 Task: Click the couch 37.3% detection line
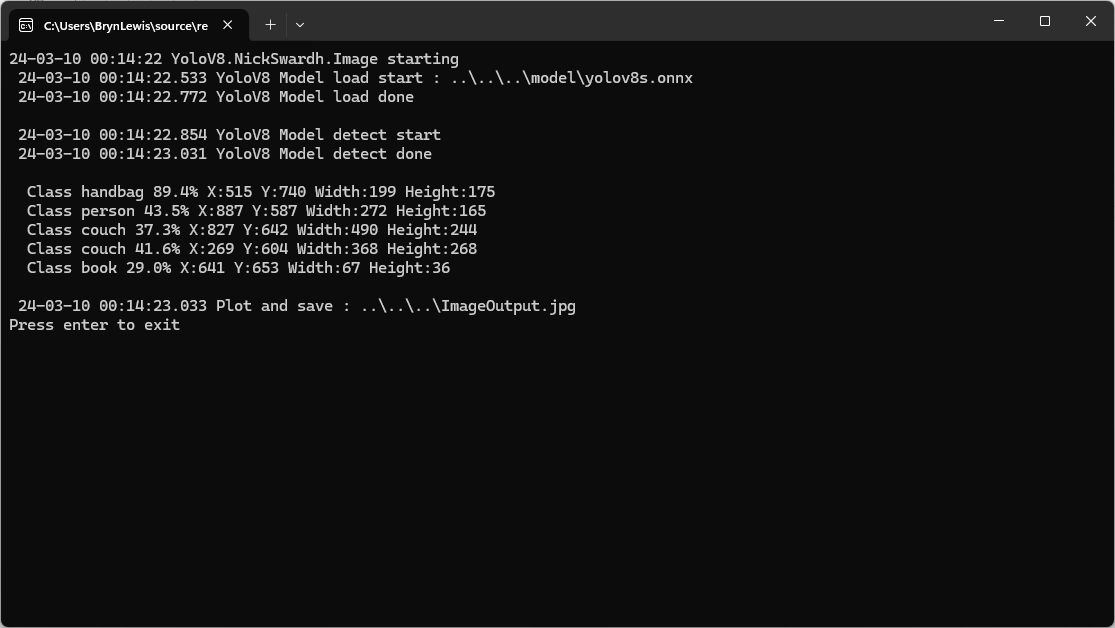(251, 230)
